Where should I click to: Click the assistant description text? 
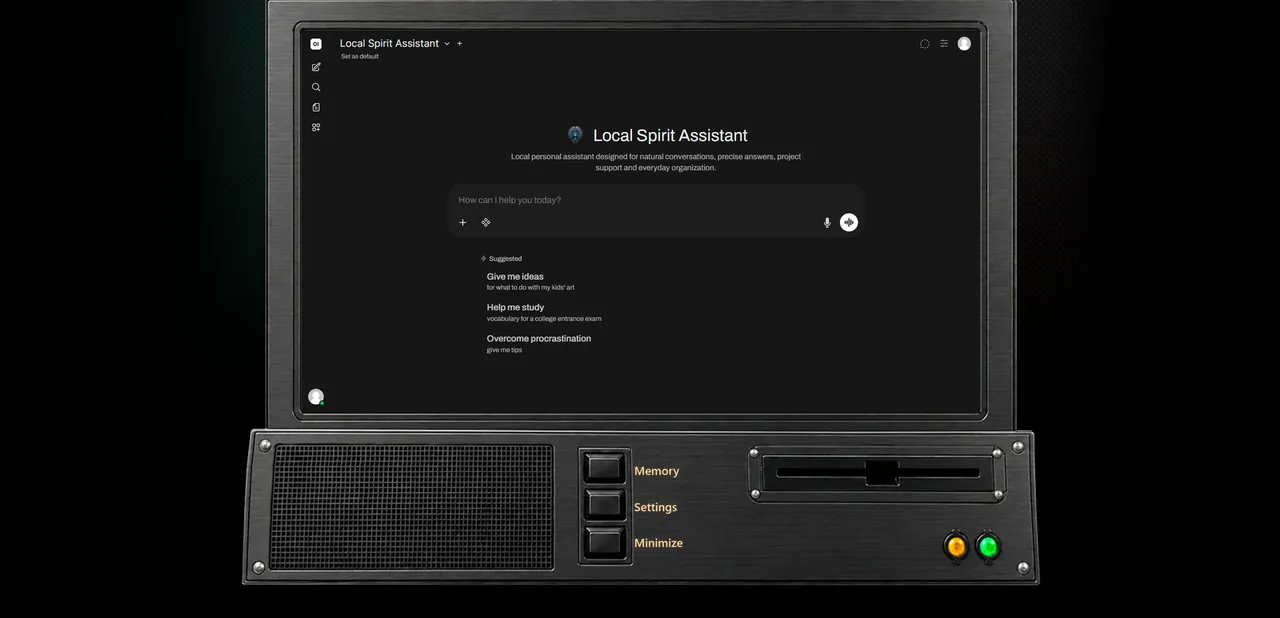(656, 162)
